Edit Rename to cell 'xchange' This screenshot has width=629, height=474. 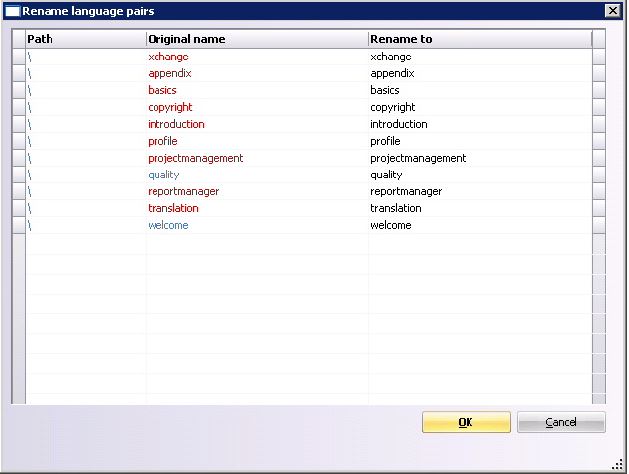(x=480, y=57)
